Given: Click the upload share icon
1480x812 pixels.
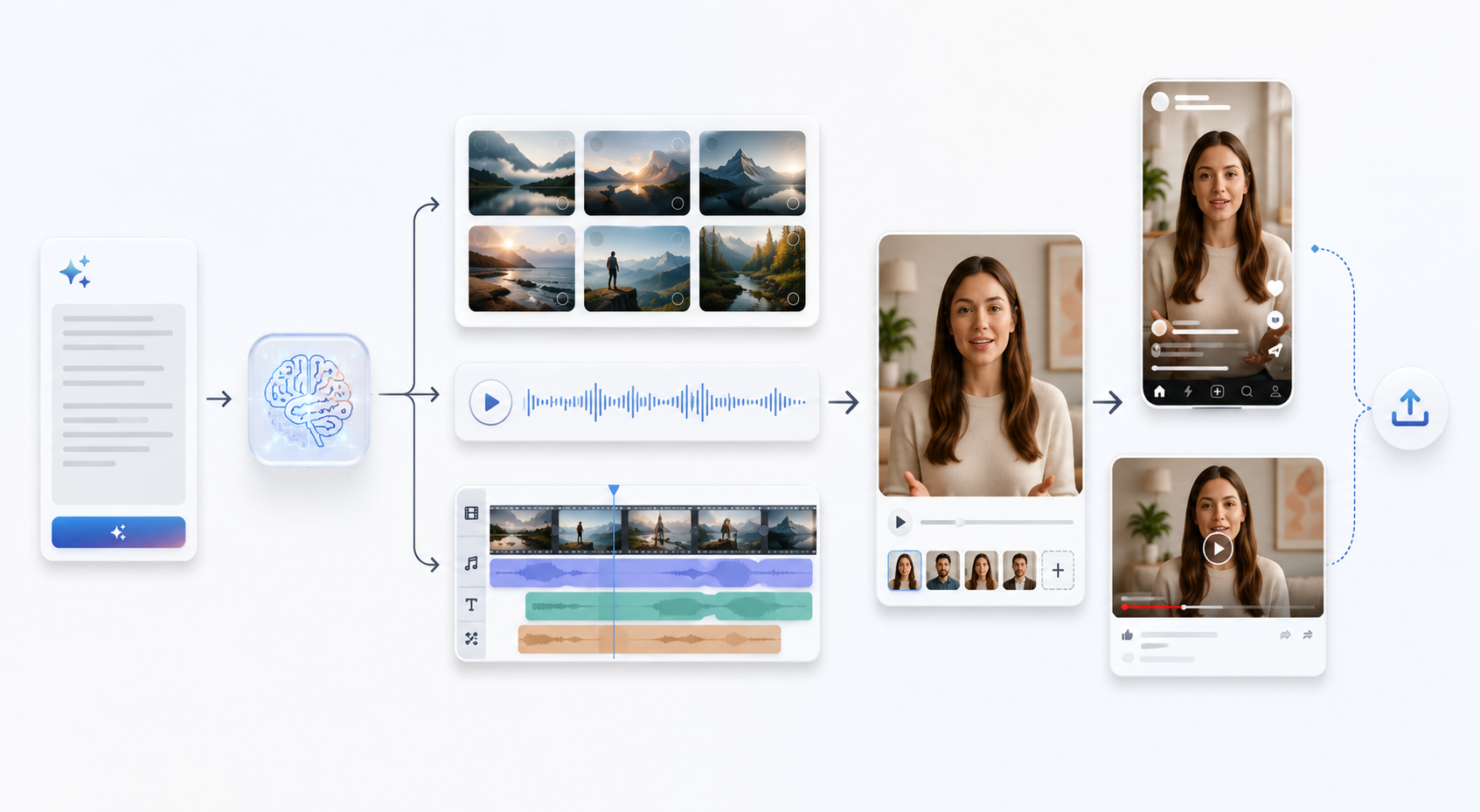Looking at the screenshot, I should pyautogui.click(x=1409, y=408).
